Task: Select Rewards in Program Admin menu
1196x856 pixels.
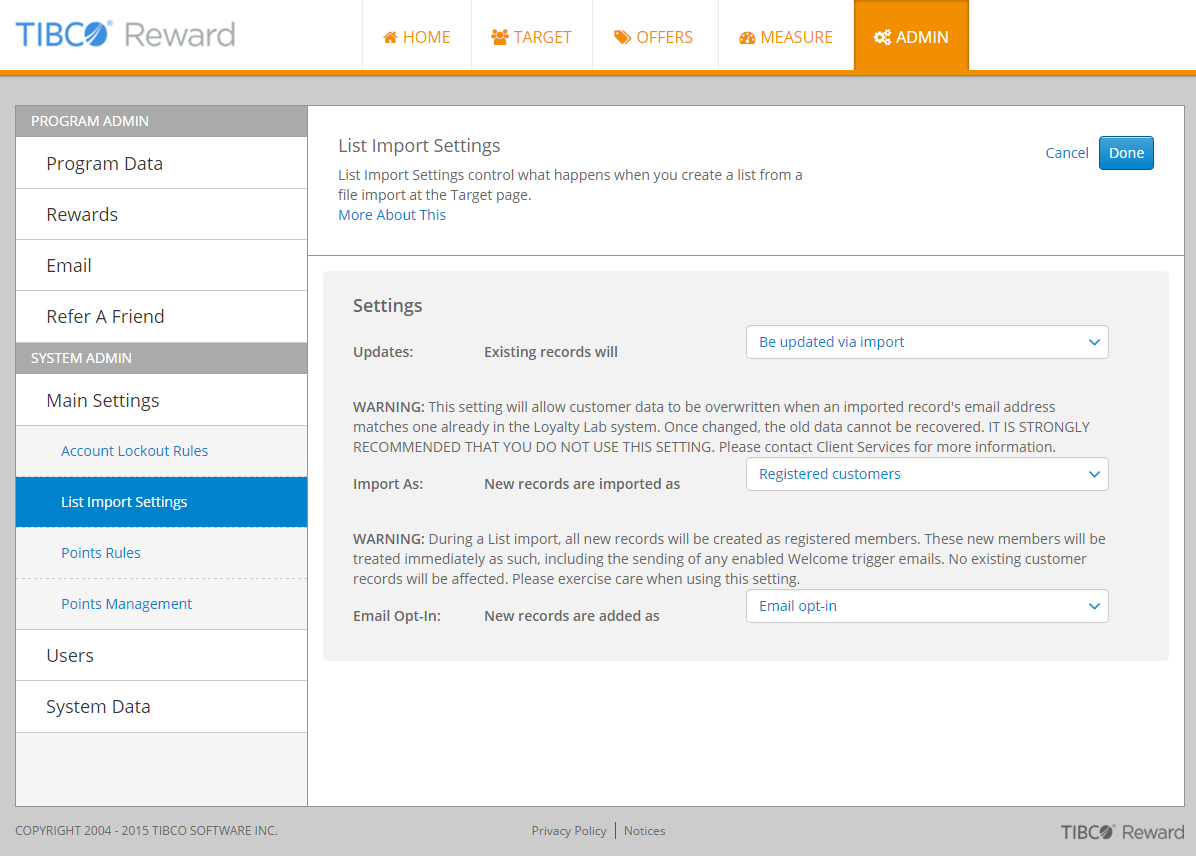Action: pos(82,215)
